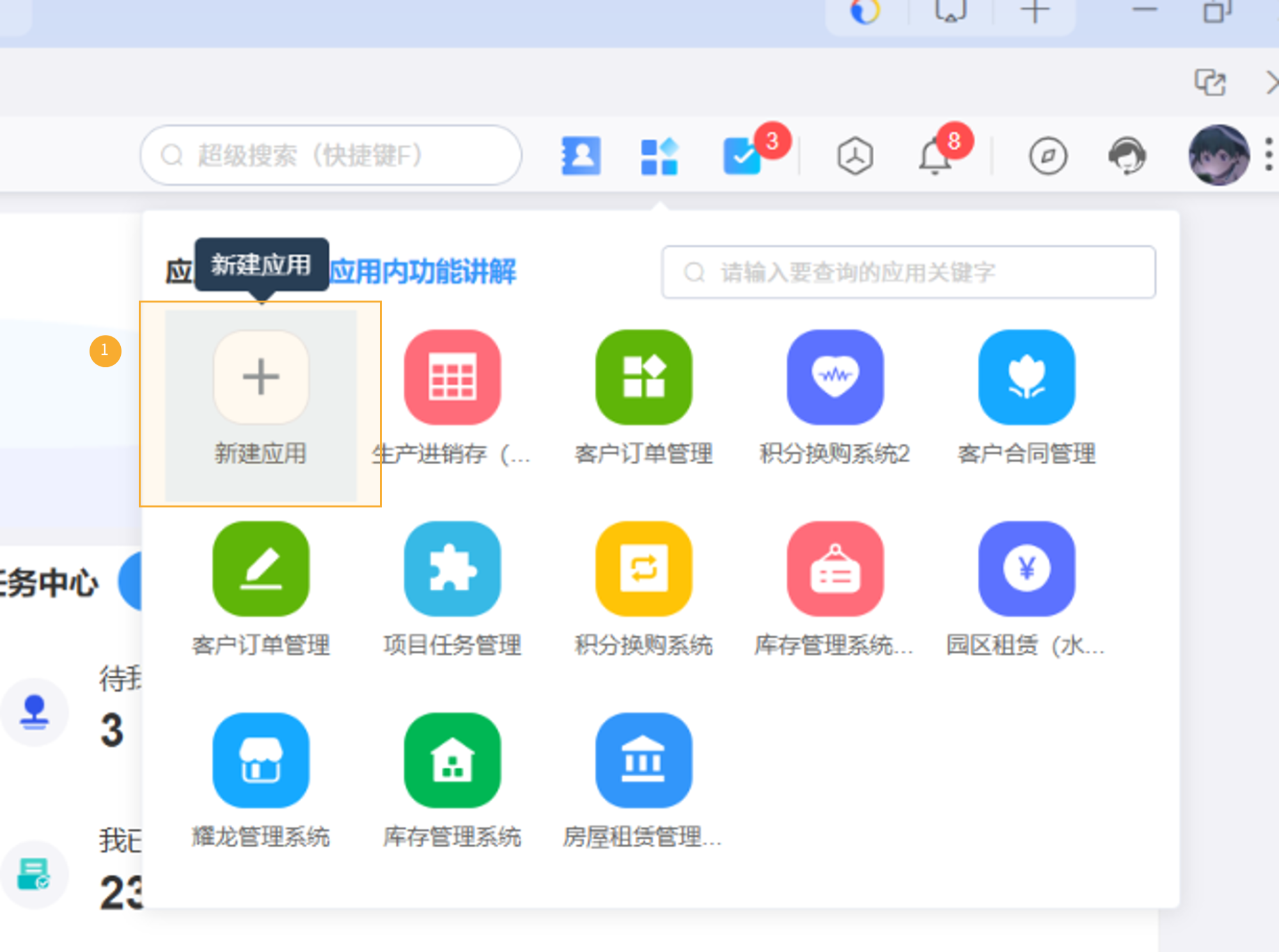This screenshot has width=1279, height=952.
Task: Click the colorful browser logo icon
Action: coord(865,10)
